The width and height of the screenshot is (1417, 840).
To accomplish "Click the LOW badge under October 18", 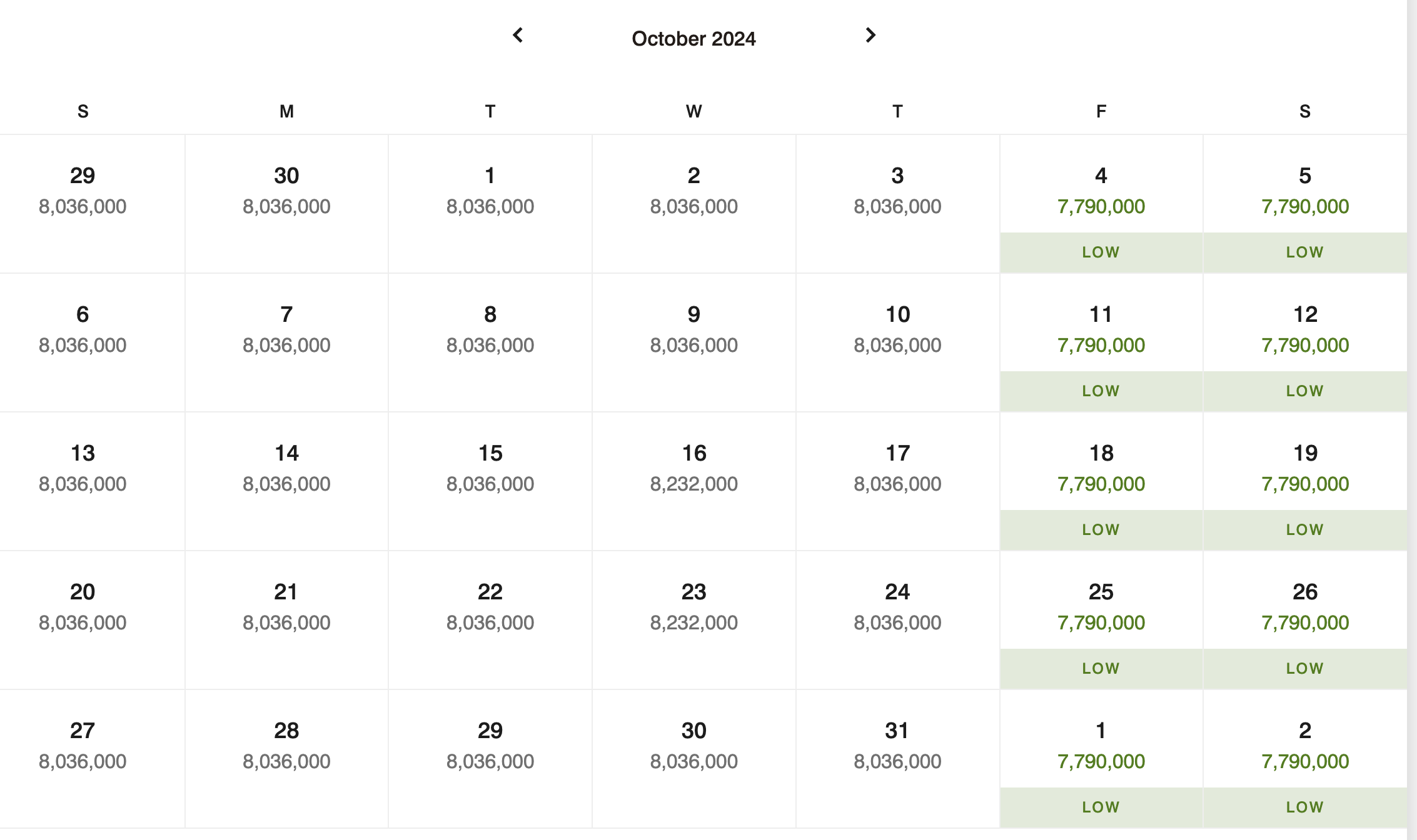I will tap(1101, 530).
